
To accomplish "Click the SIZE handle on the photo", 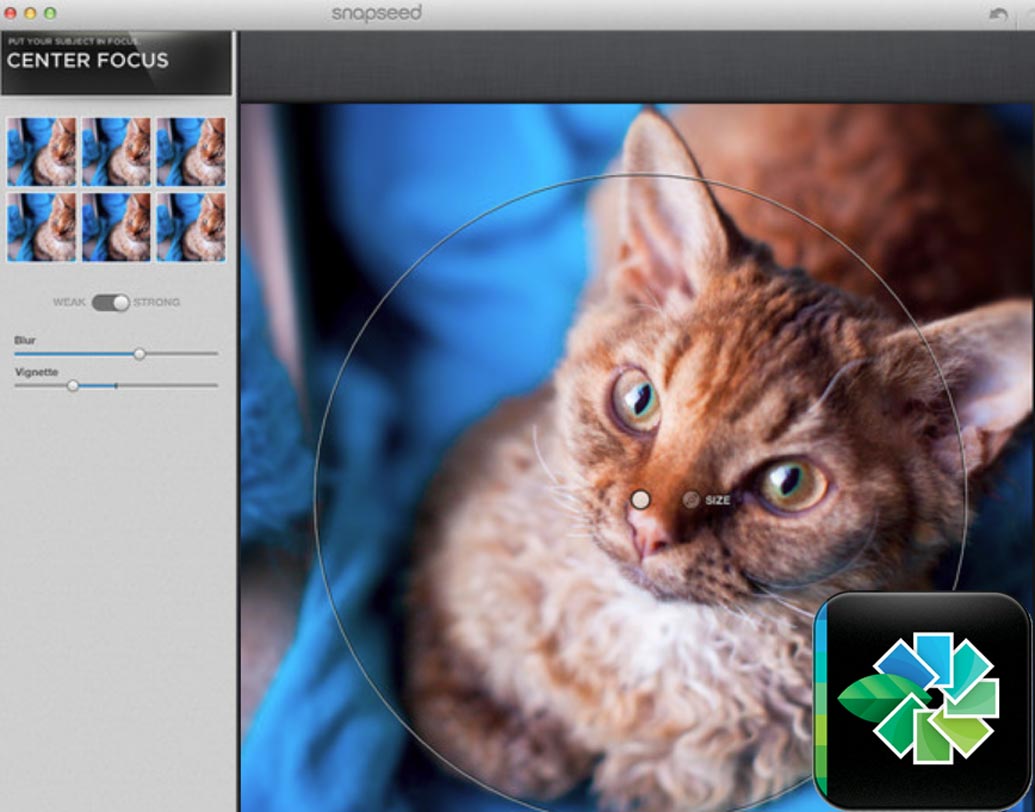I will tap(691, 499).
